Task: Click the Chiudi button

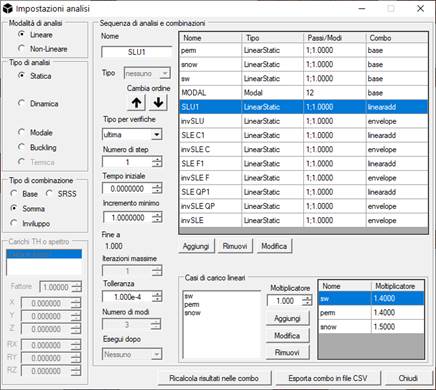Action: [x=408, y=378]
